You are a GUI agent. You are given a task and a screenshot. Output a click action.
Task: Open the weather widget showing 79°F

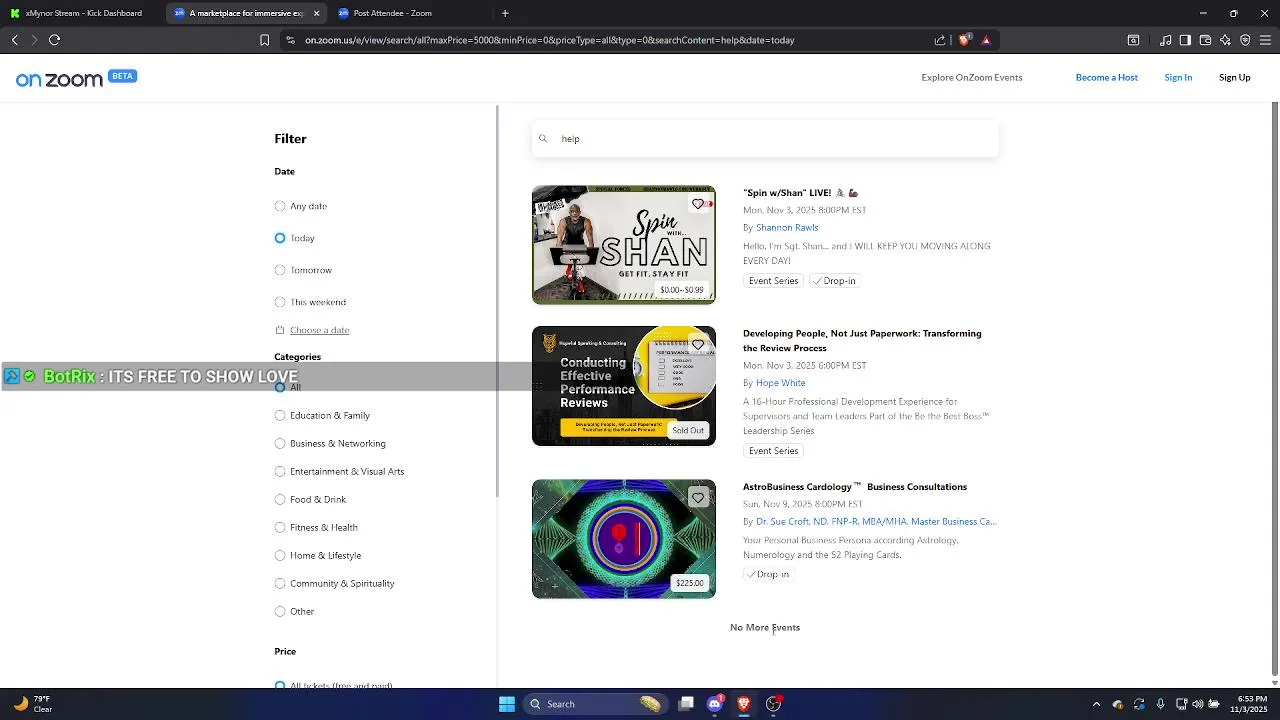(x=32, y=704)
